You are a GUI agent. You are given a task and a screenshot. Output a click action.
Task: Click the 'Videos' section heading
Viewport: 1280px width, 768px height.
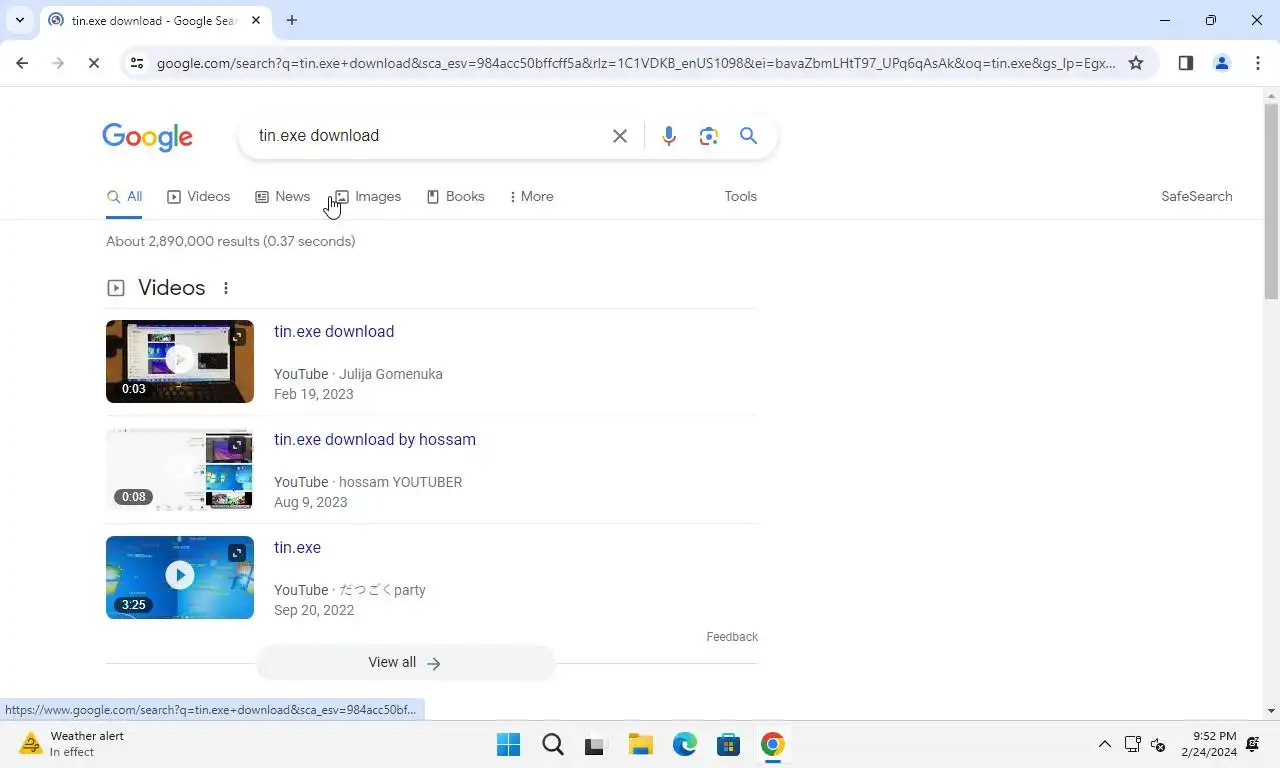(172, 288)
